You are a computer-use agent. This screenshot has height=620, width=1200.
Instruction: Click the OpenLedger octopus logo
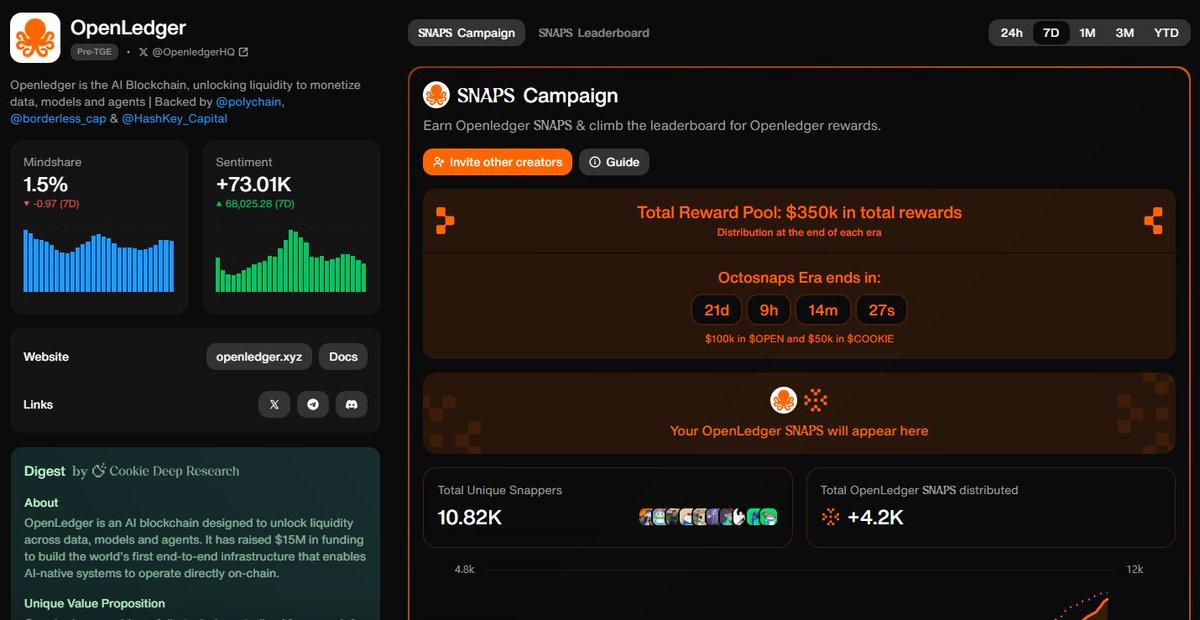click(x=36, y=38)
